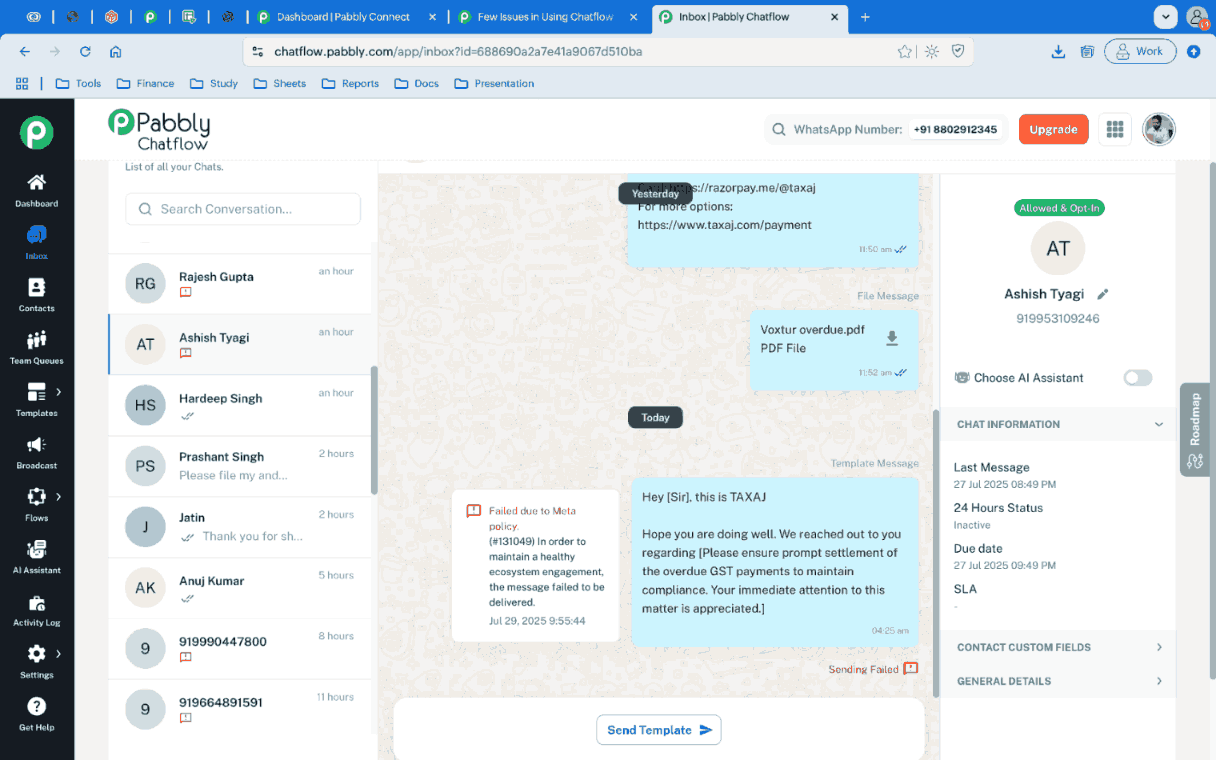1216x760 pixels.
Task: Click the chat list scrollbar
Action: [x=375, y=430]
